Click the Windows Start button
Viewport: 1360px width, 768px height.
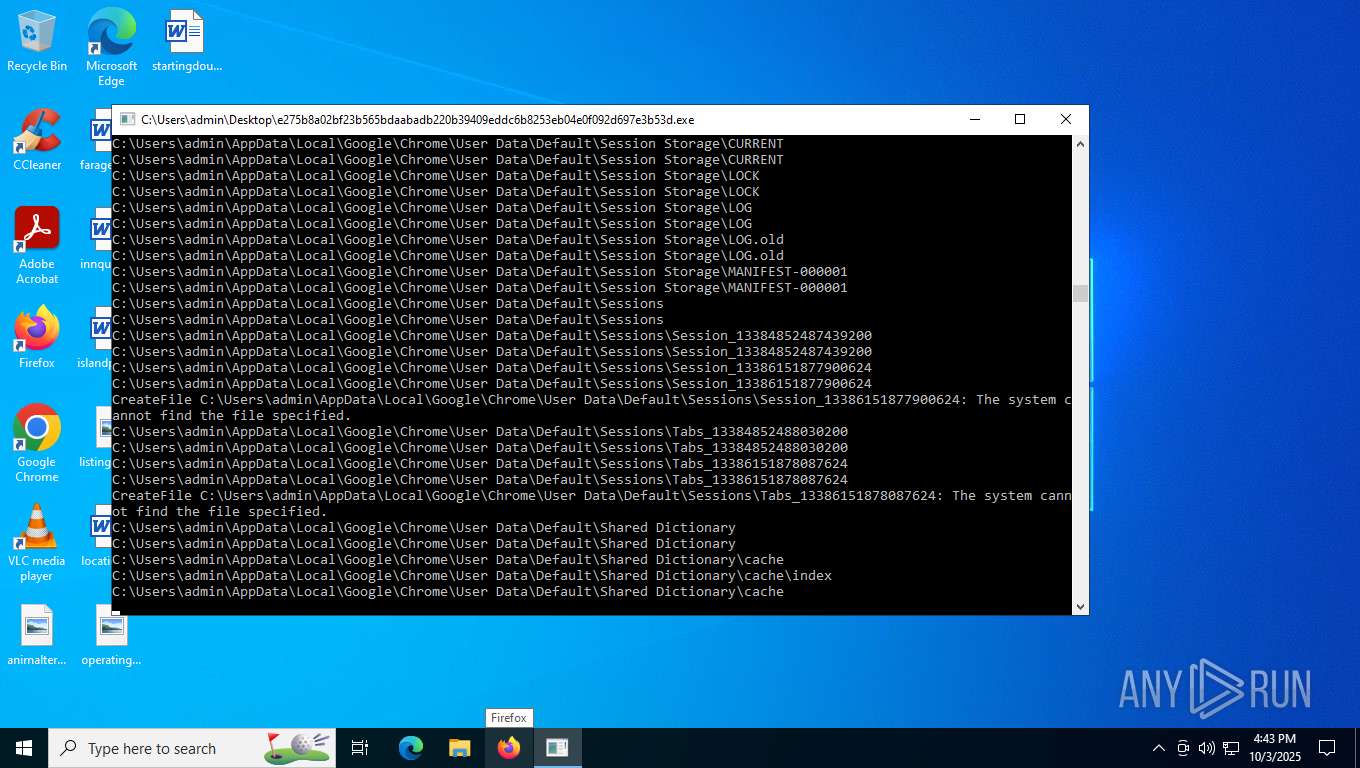[24, 748]
